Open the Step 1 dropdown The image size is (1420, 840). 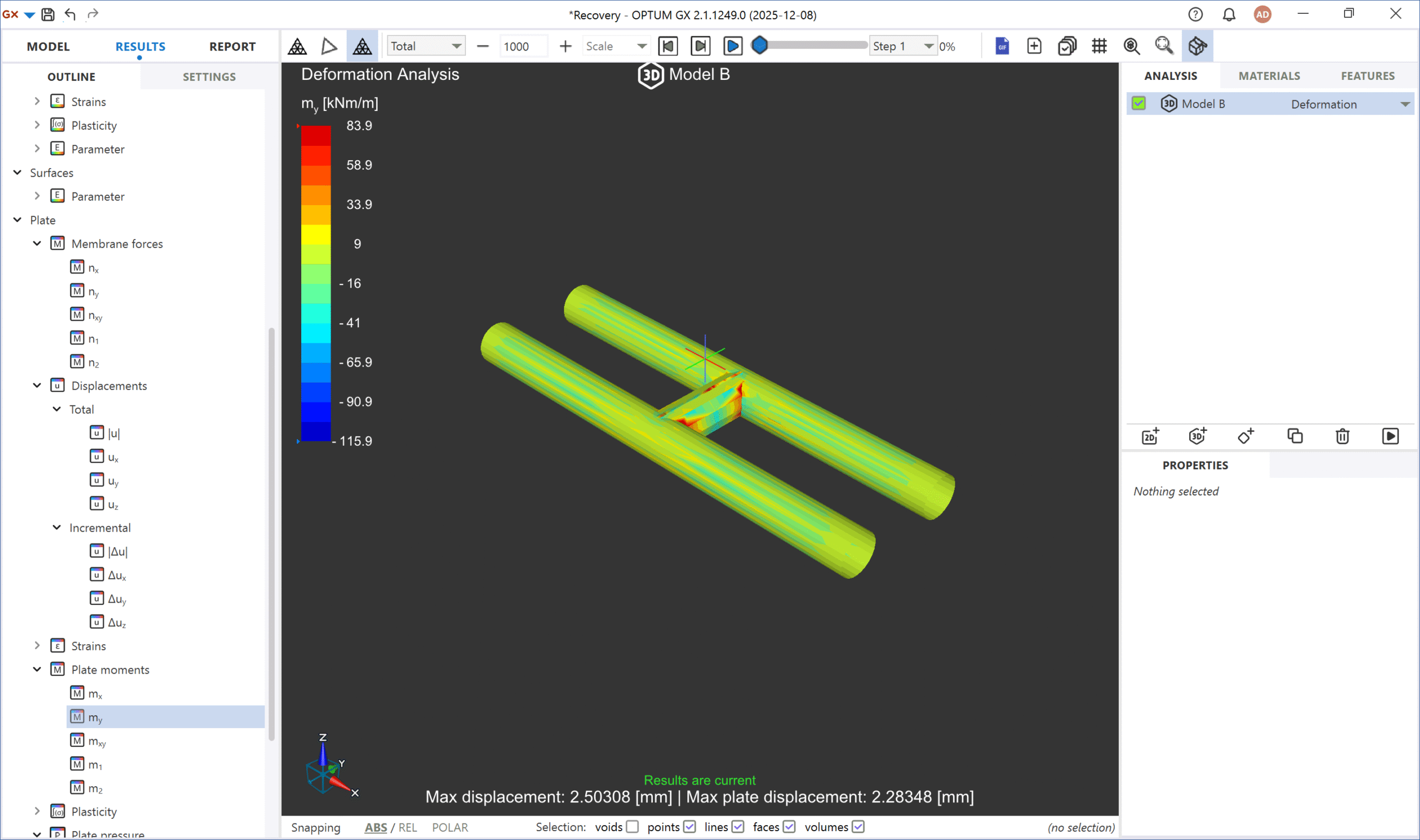[903, 46]
